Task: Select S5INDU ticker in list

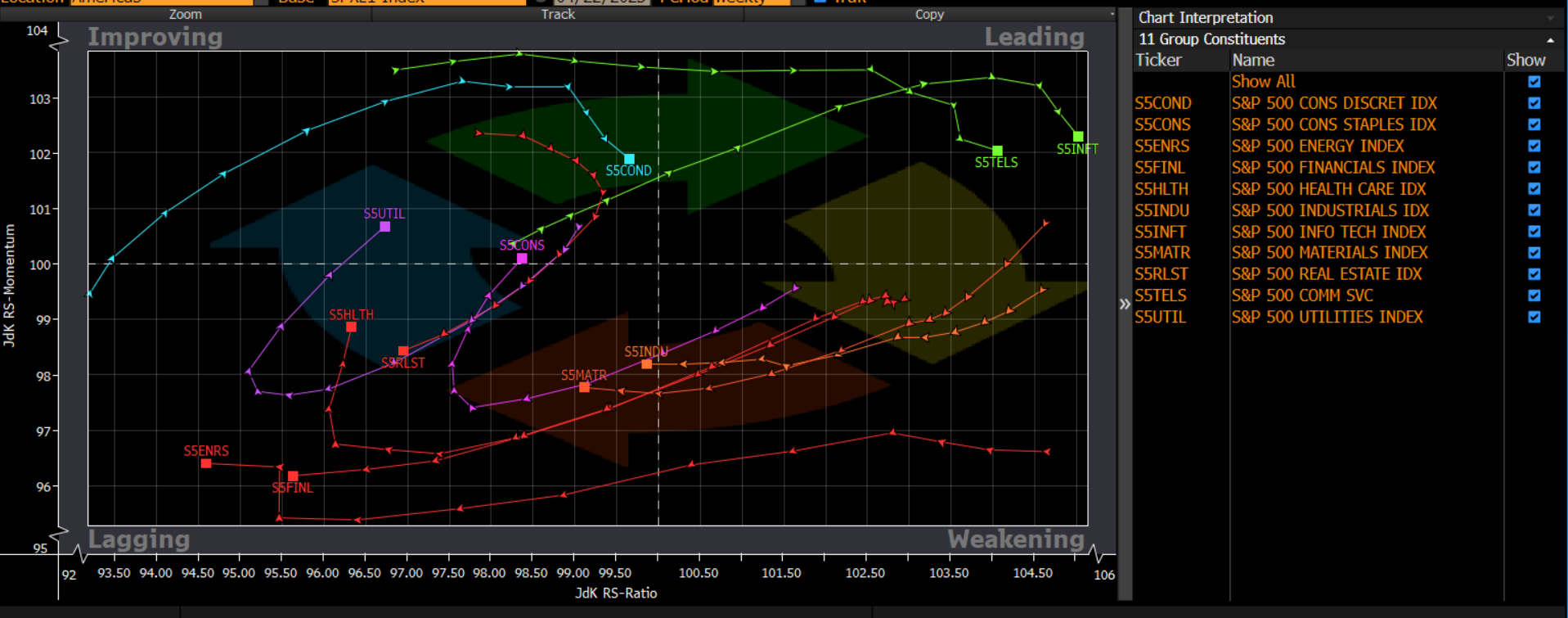Action: tap(1161, 210)
